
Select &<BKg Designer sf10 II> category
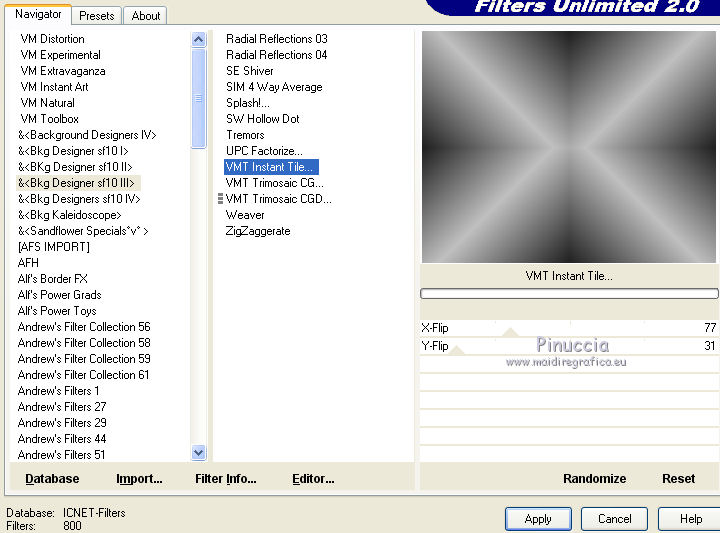[75, 167]
